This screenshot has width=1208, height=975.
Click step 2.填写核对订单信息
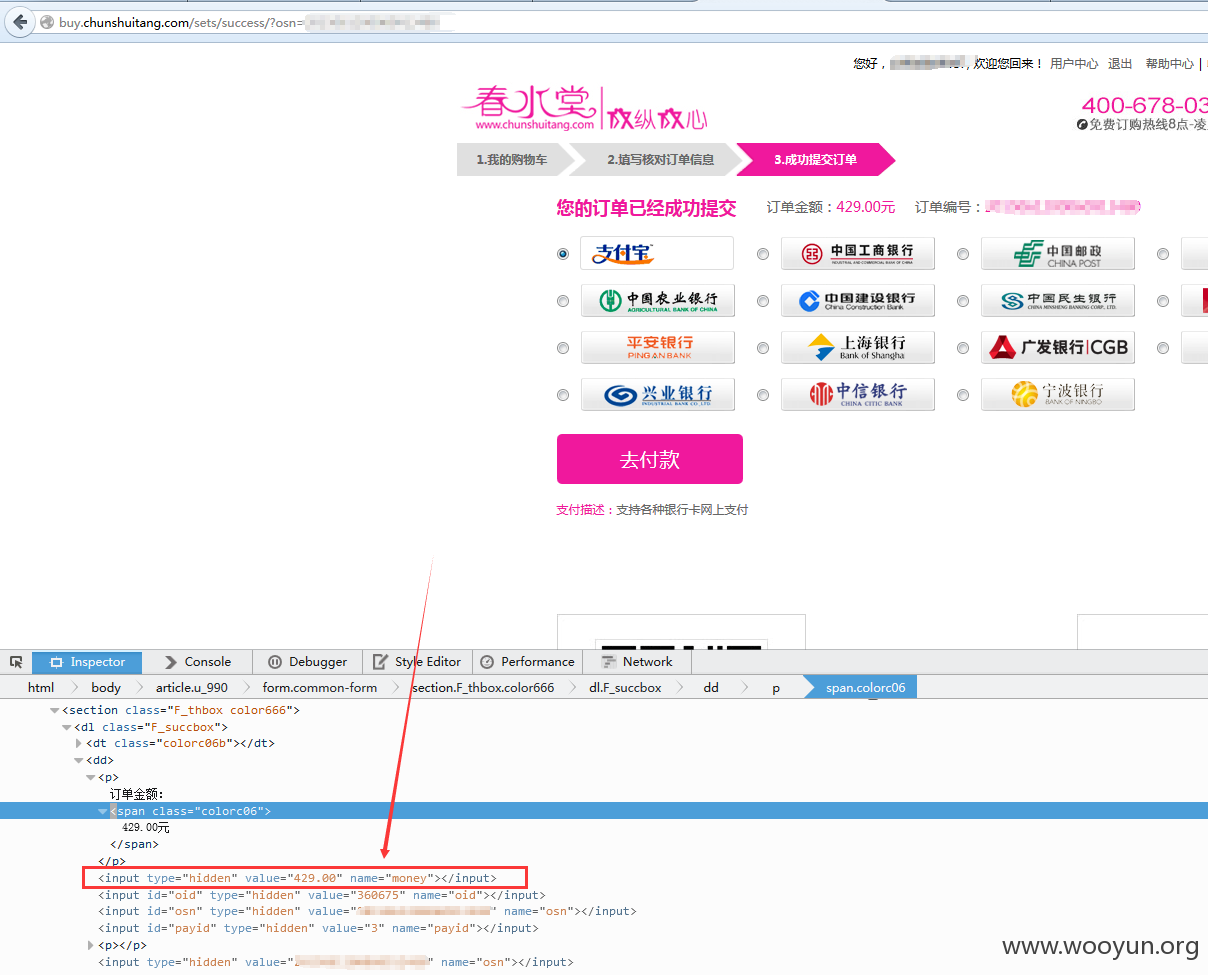(660, 160)
